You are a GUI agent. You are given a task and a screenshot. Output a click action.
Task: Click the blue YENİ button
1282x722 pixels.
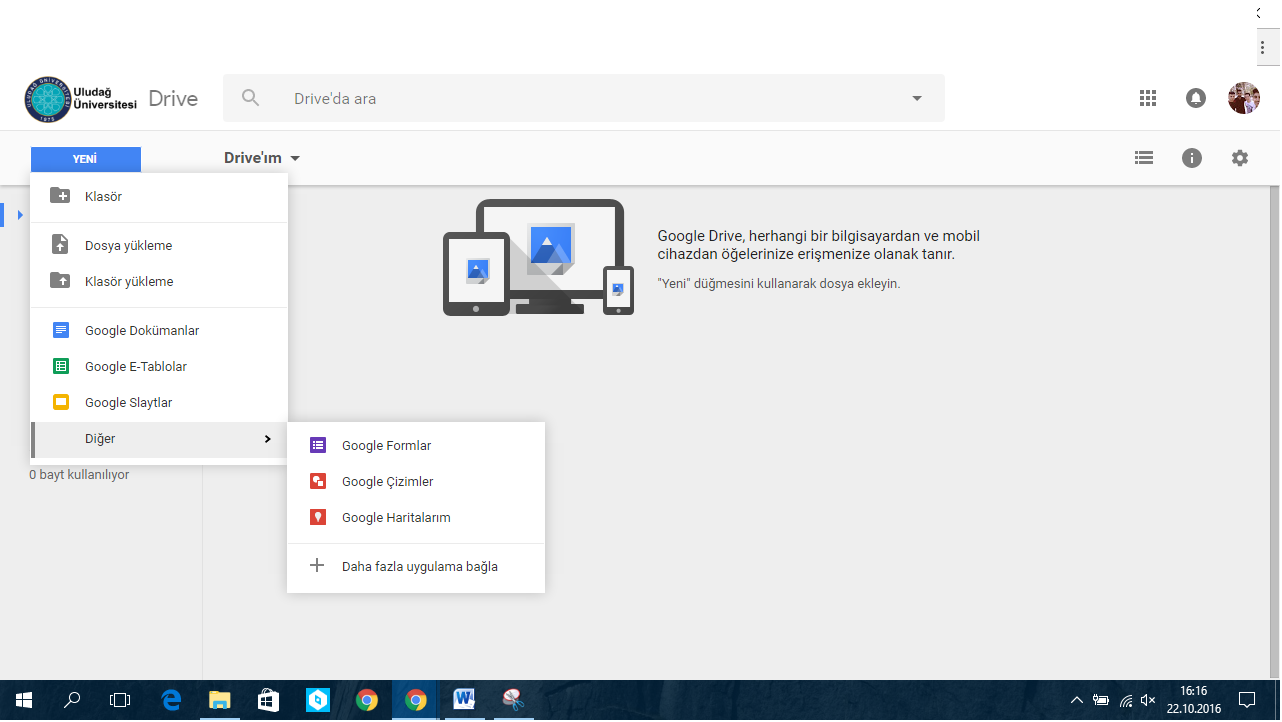(x=86, y=159)
